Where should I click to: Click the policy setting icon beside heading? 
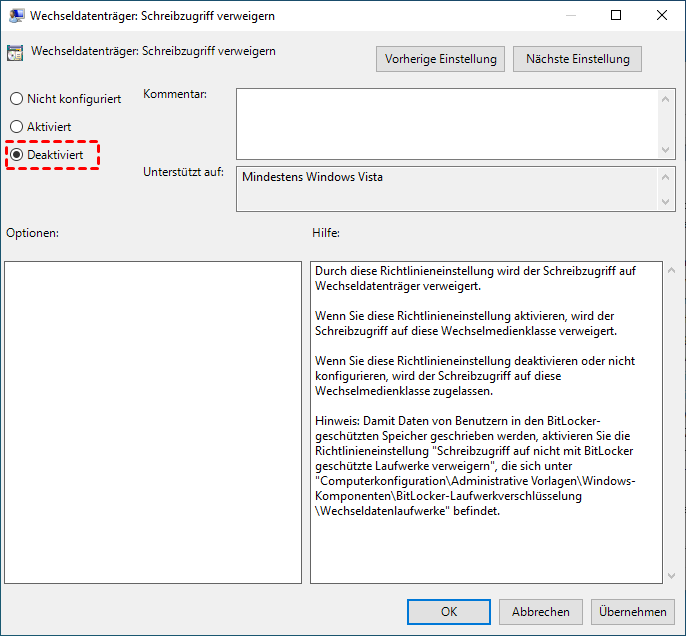tap(15, 53)
